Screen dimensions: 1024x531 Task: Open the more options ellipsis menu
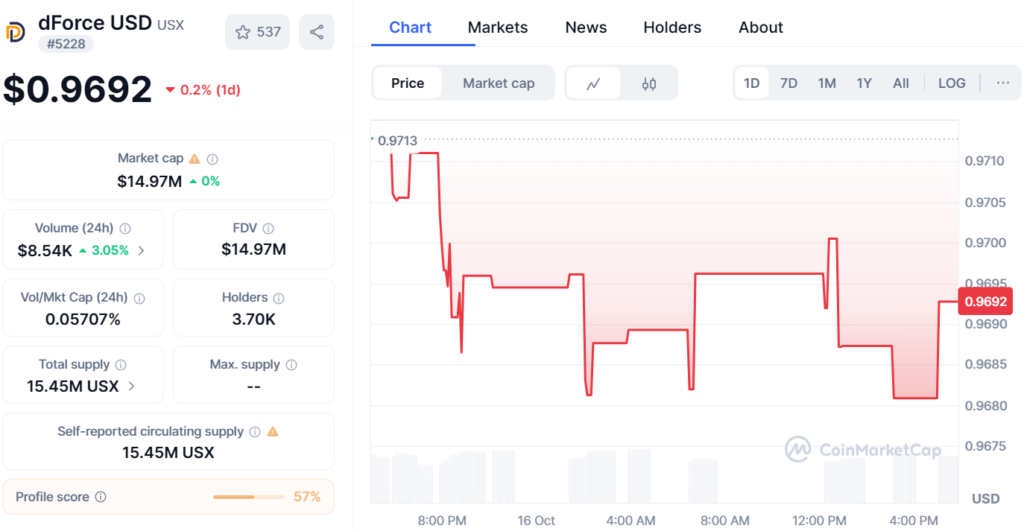1003,83
